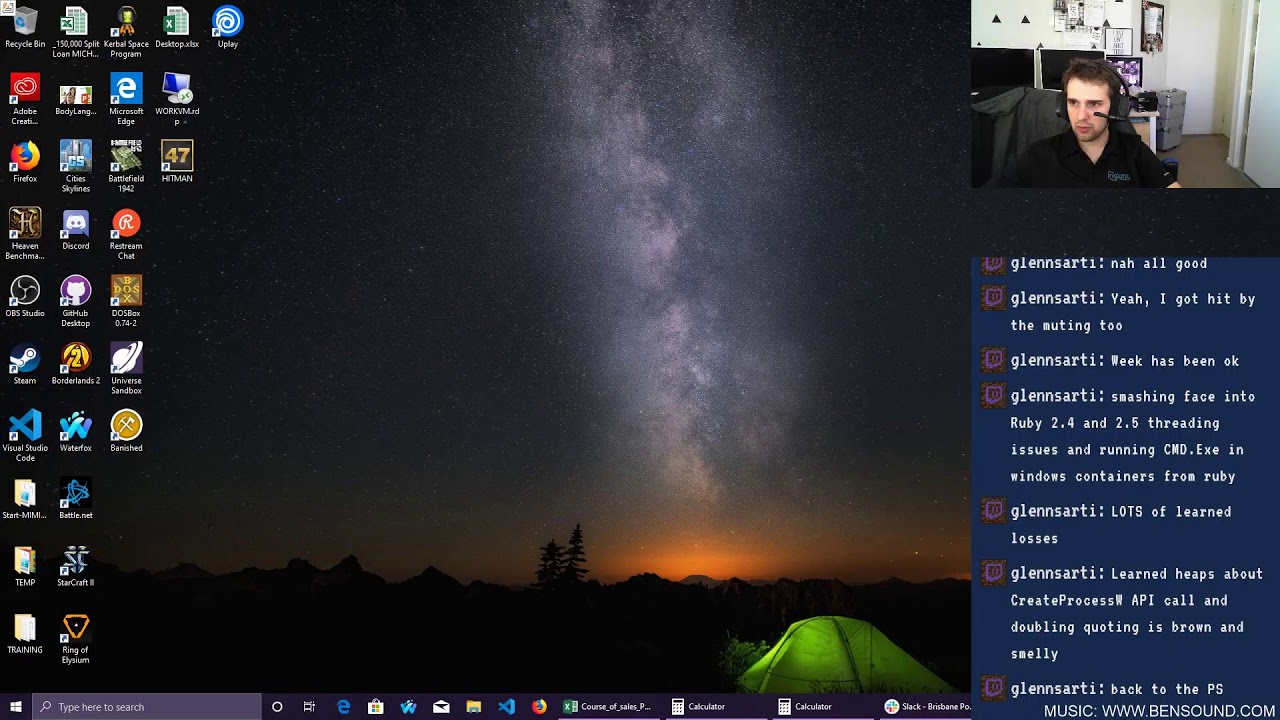The width and height of the screenshot is (1280, 720).
Task: Launch Cities Skylines desktop shortcut
Action: tap(76, 167)
